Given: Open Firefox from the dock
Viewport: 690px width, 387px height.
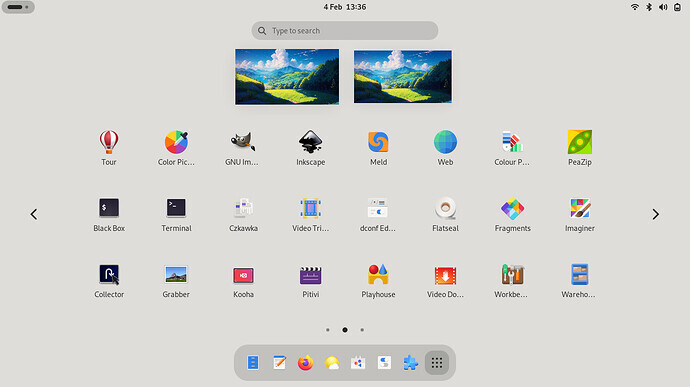Looking at the screenshot, I should (305, 362).
